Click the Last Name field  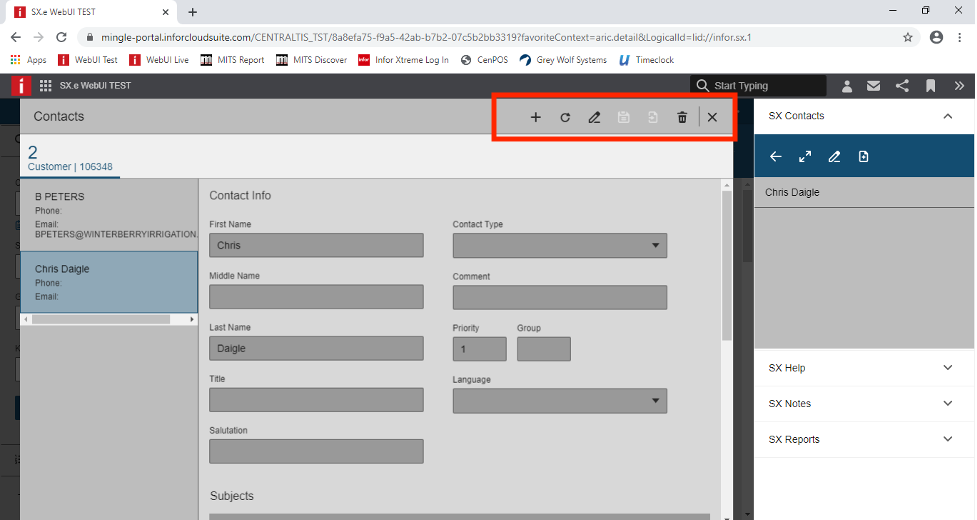click(x=316, y=349)
